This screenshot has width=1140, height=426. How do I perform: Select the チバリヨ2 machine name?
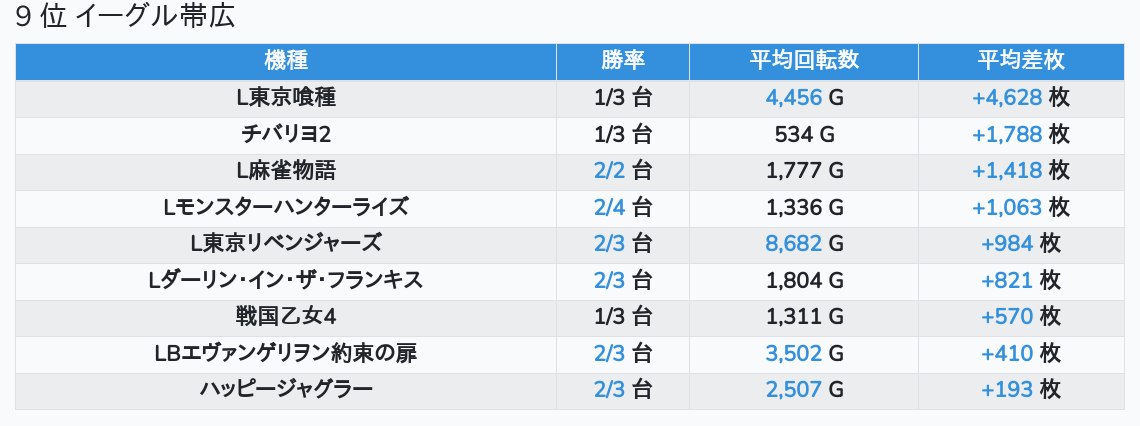tap(286, 134)
